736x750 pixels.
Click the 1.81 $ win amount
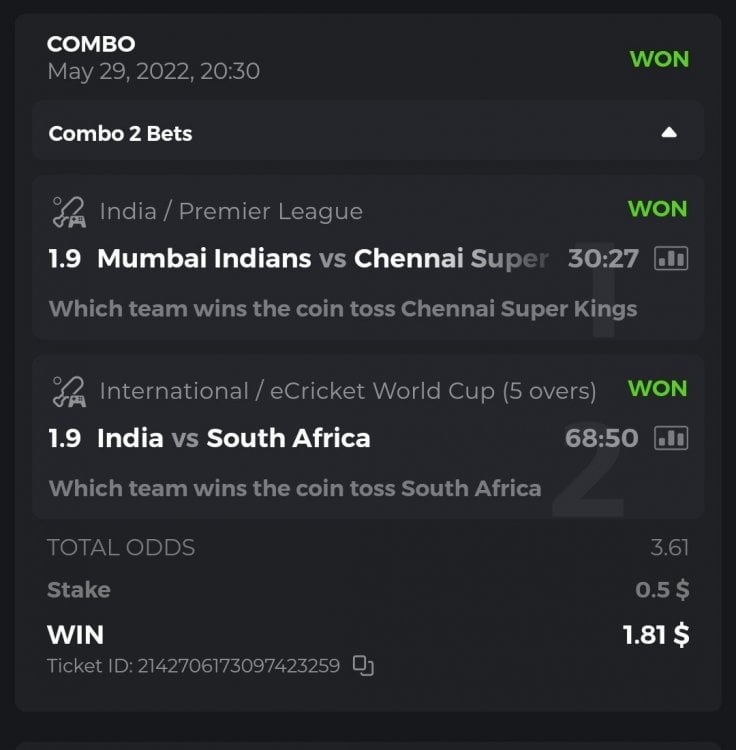pyautogui.click(x=654, y=634)
